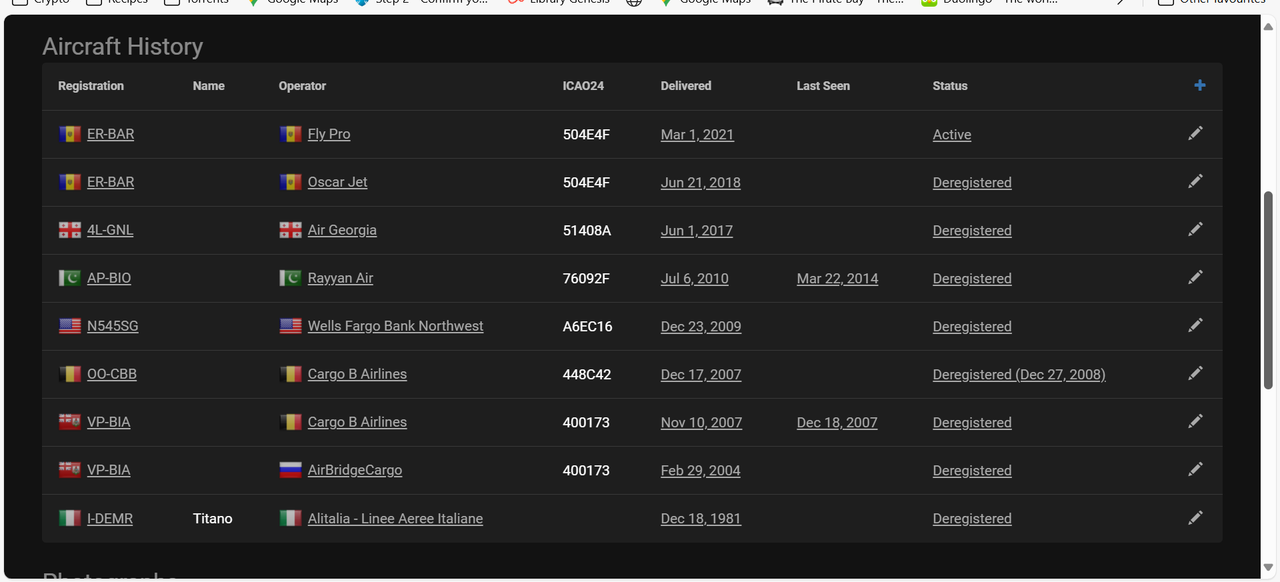Screen dimensions: 1280x582
Task: Click pencil icon for Alitalia row
Action: 1195,517
